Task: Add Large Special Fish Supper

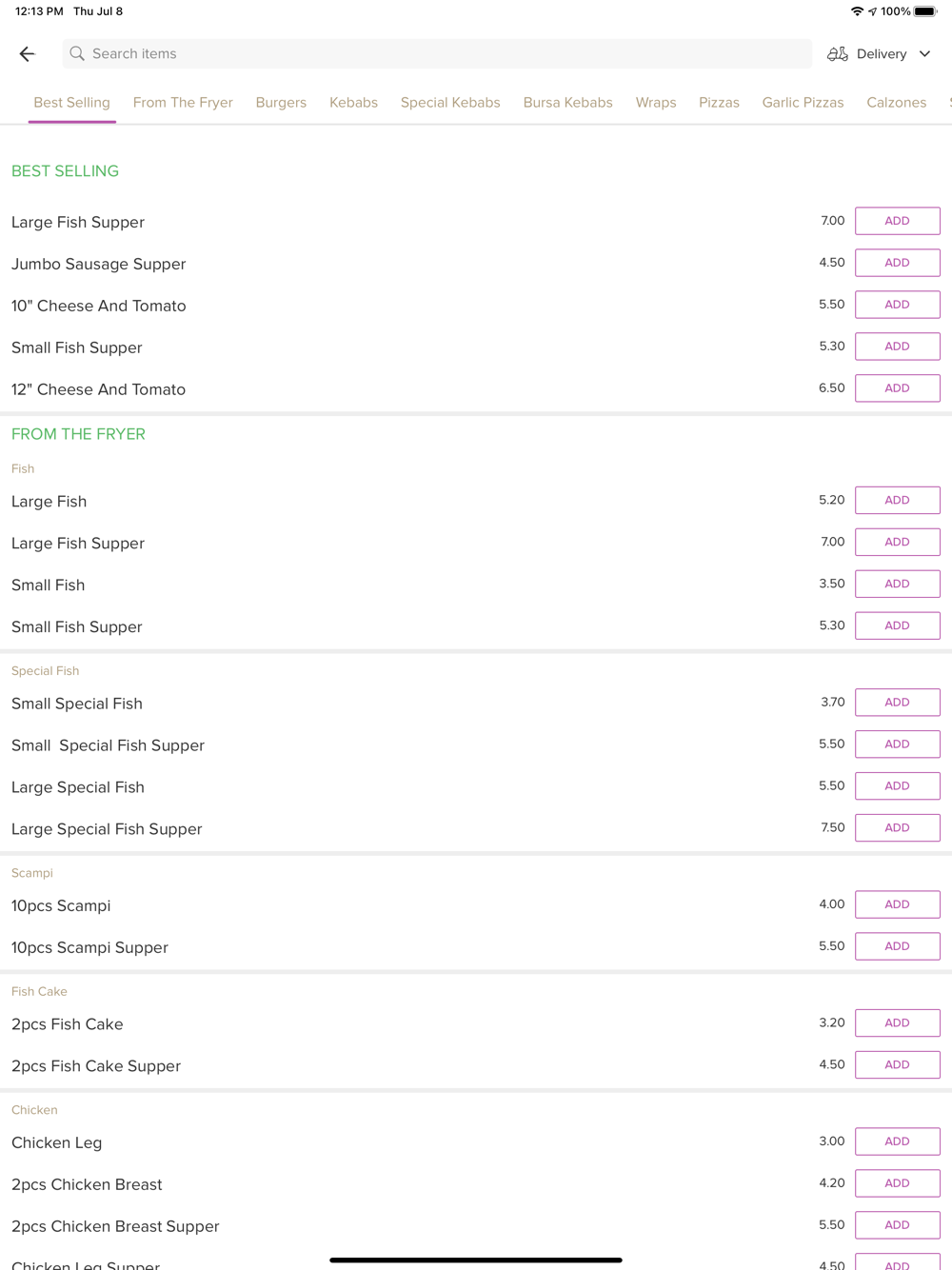Action: click(x=897, y=828)
